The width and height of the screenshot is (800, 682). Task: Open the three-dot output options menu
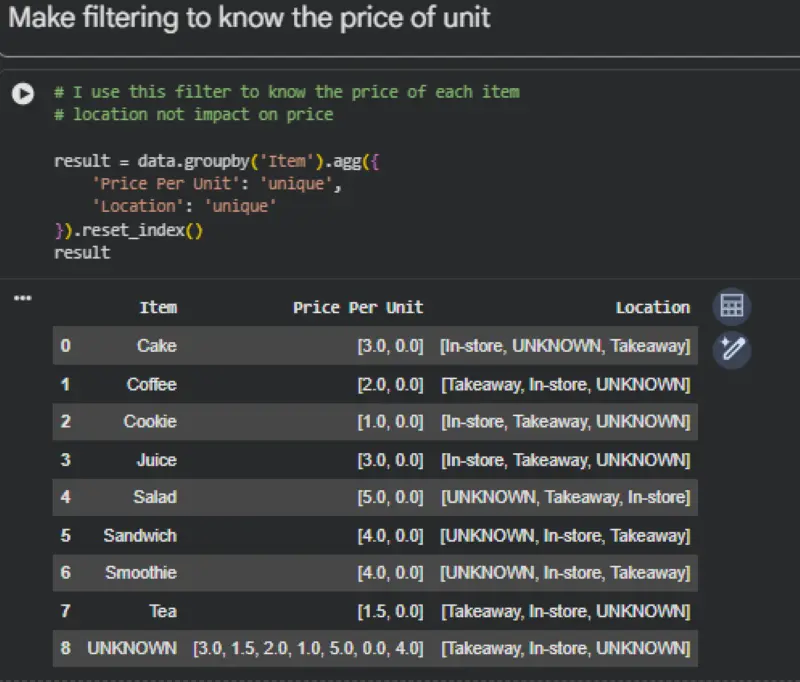pos(22,297)
